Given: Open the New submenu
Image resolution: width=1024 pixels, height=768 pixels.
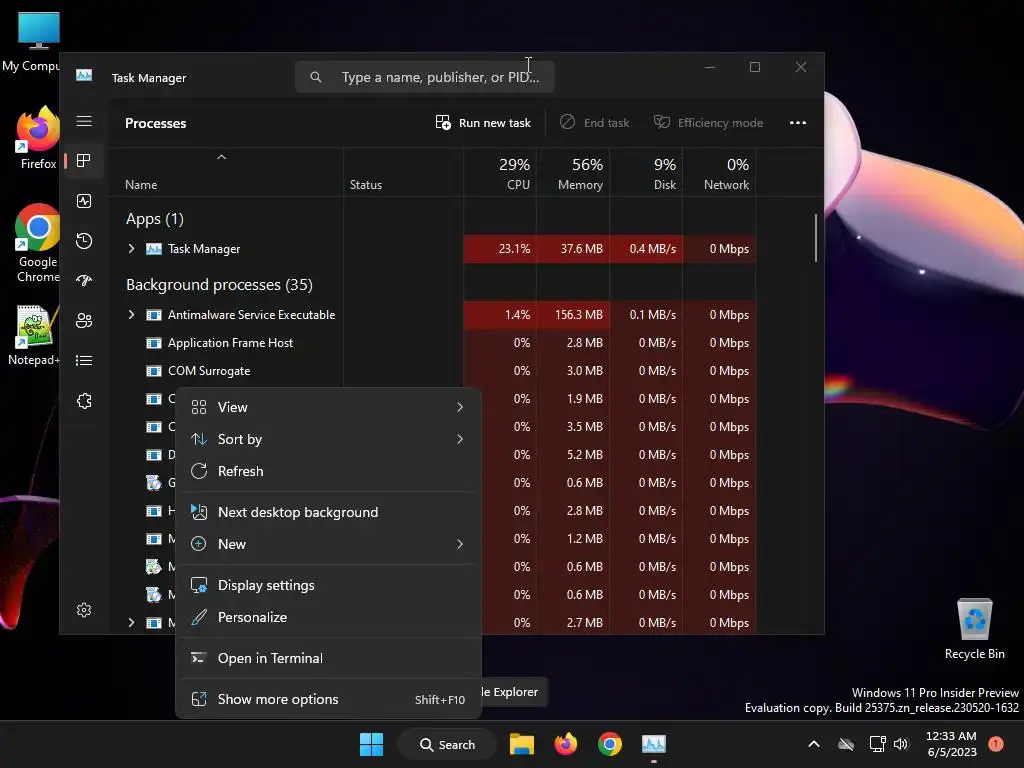Looking at the screenshot, I should click(328, 544).
